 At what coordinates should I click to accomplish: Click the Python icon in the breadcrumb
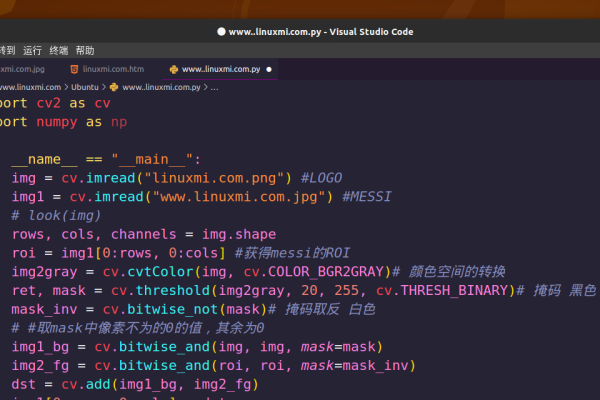coord(114,87)
